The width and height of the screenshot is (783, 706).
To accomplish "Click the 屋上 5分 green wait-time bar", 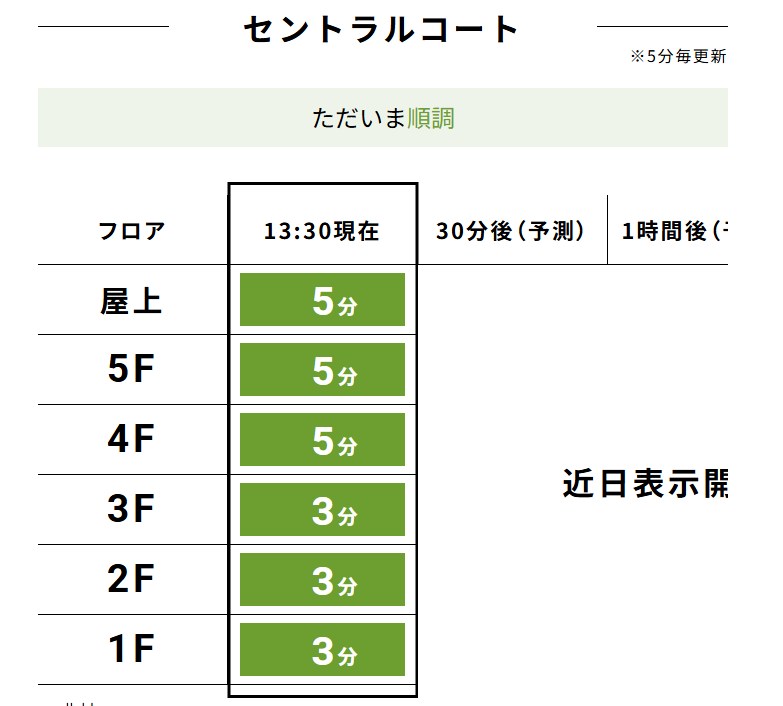I will 322,300.
